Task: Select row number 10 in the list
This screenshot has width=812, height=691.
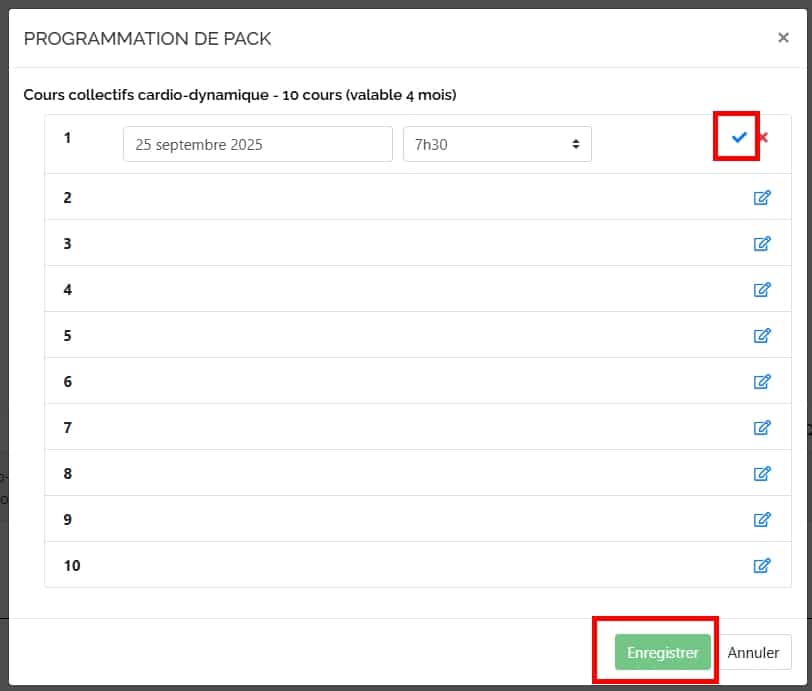Action: (72, 566)
